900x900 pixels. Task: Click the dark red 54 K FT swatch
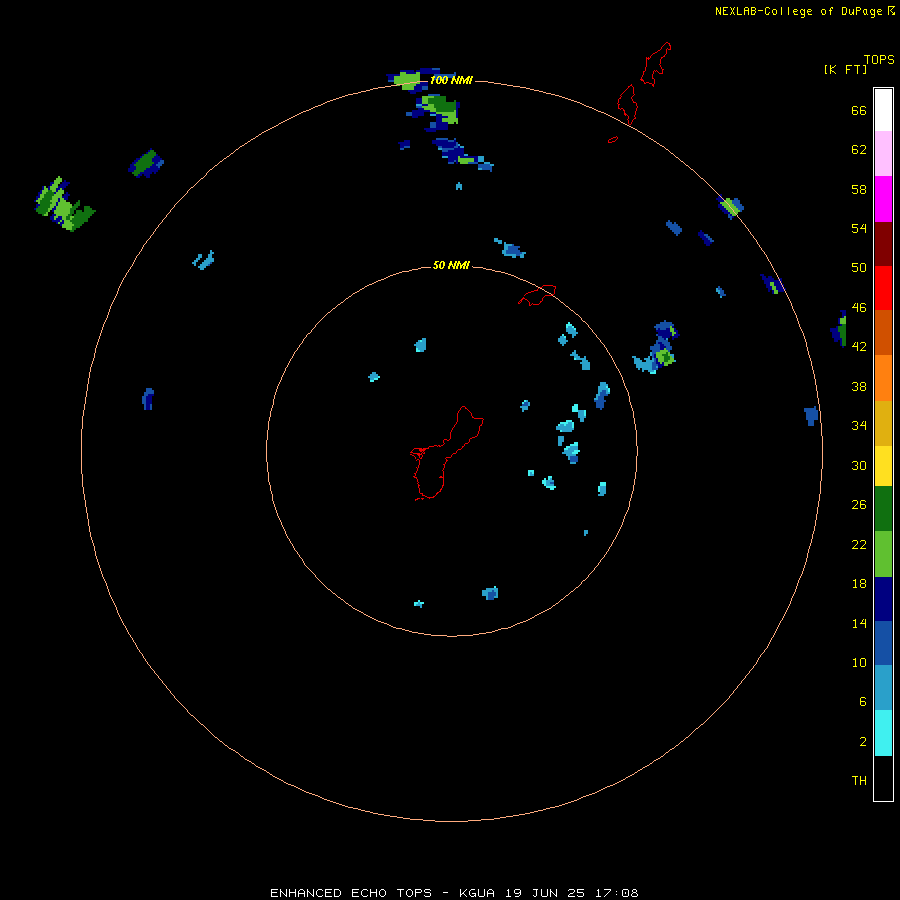[x=883, y=243]
